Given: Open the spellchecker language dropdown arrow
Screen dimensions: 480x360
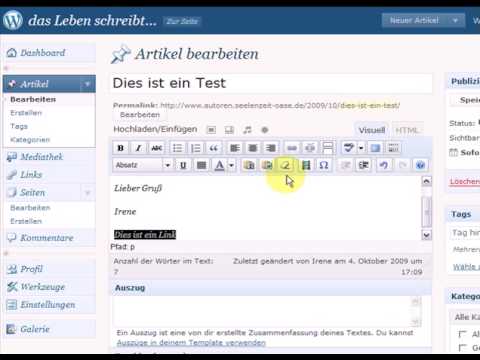Looking at the screenshot, I should (x=361, y=148).
